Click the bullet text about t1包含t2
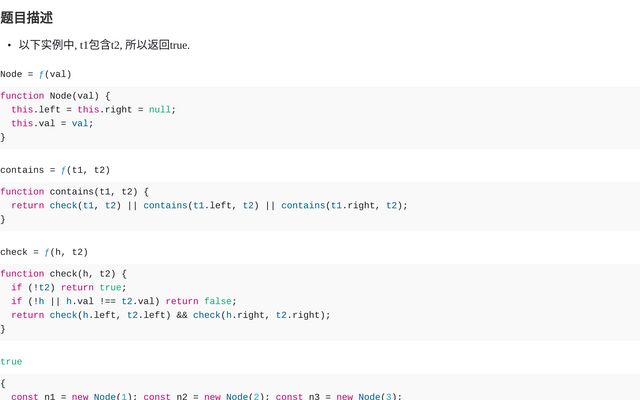 [104, 45]
